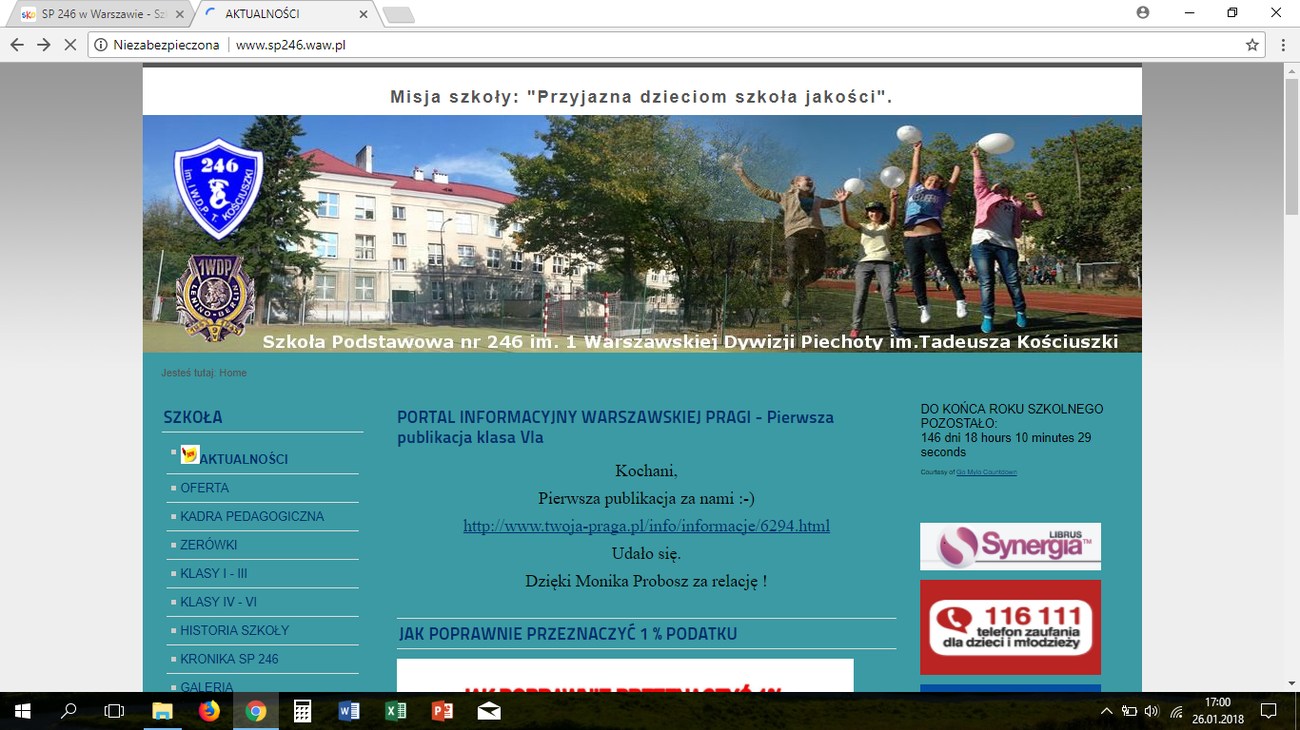The width and height of the screenshot is (1300, 730).
Task: Open KLASY I - III menu item
Action: click(x=214, y=574)
